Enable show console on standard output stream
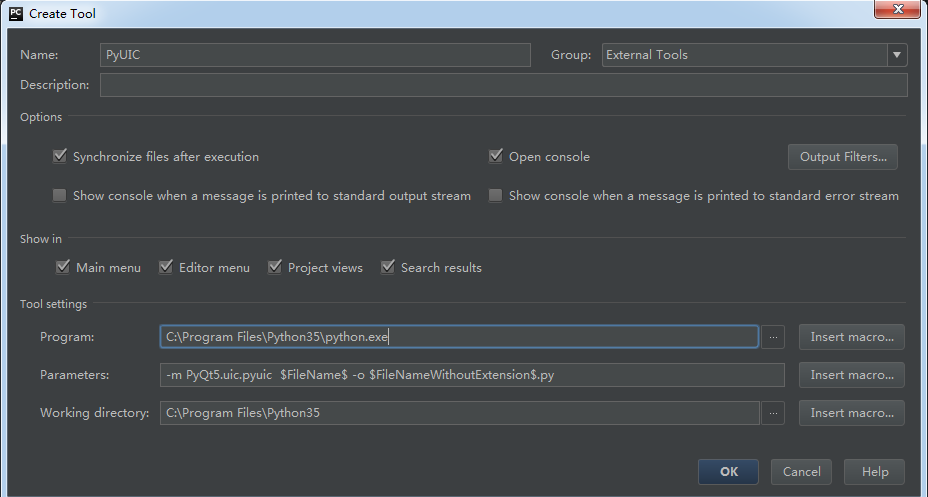Image resolution: width=928 pixels, height=497 pixels. (x=60, y=196)
